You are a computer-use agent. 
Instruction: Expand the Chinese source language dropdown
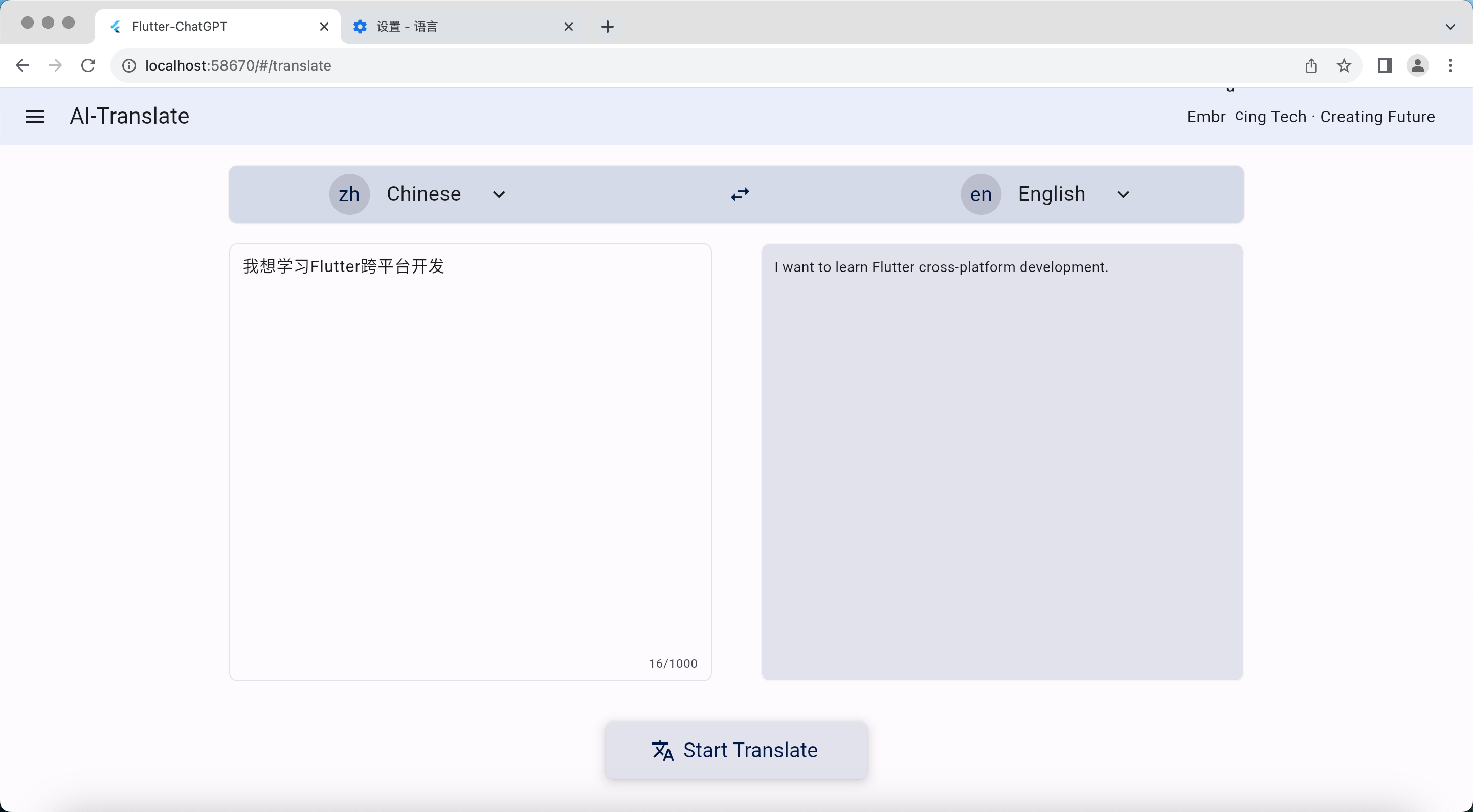[x=499, y=194]
